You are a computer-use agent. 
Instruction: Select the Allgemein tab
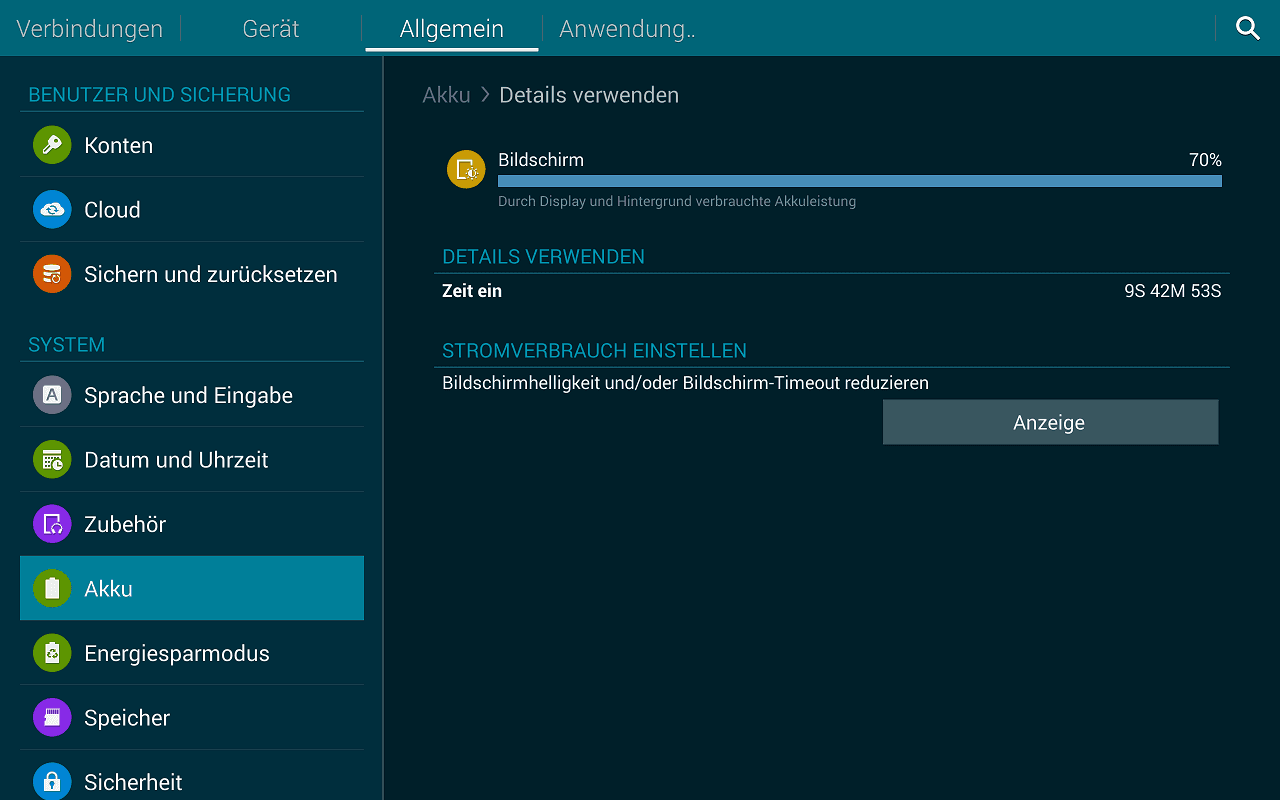pos(452,29)
